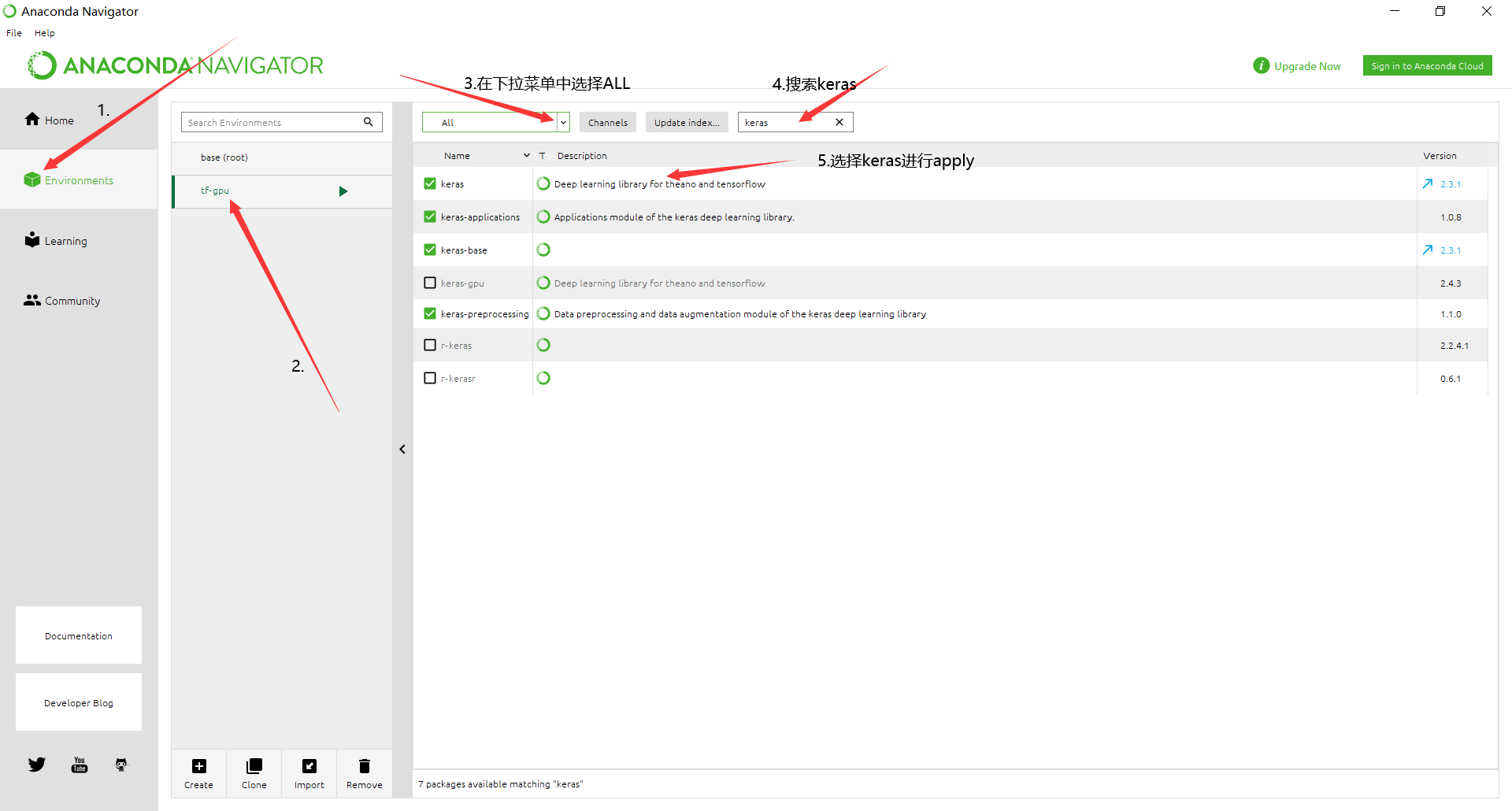Open the Environments section
1512x811 pixels.
pyautogui.click(x=79, y=180)
